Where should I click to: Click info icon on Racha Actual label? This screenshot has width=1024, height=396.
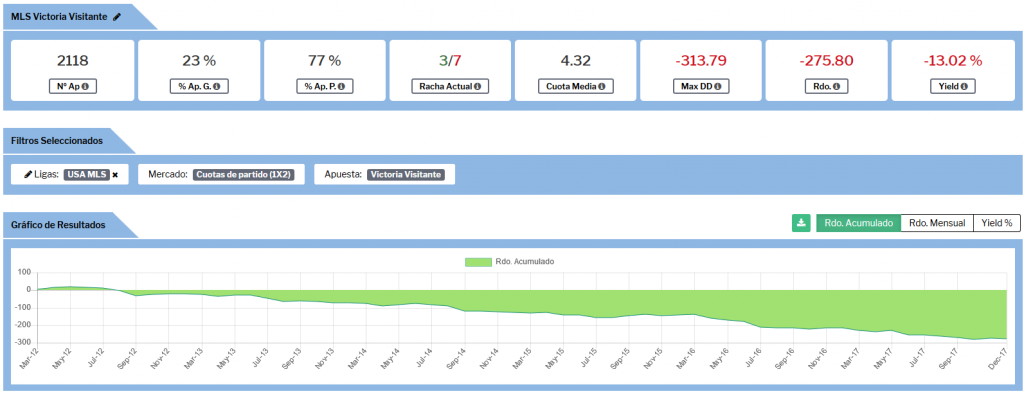[478, 86]
